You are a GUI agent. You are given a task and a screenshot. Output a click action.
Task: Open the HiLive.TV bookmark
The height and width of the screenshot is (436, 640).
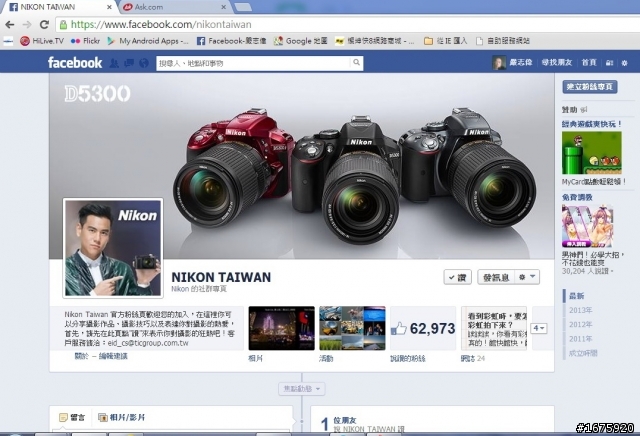(x=42, y=41)
